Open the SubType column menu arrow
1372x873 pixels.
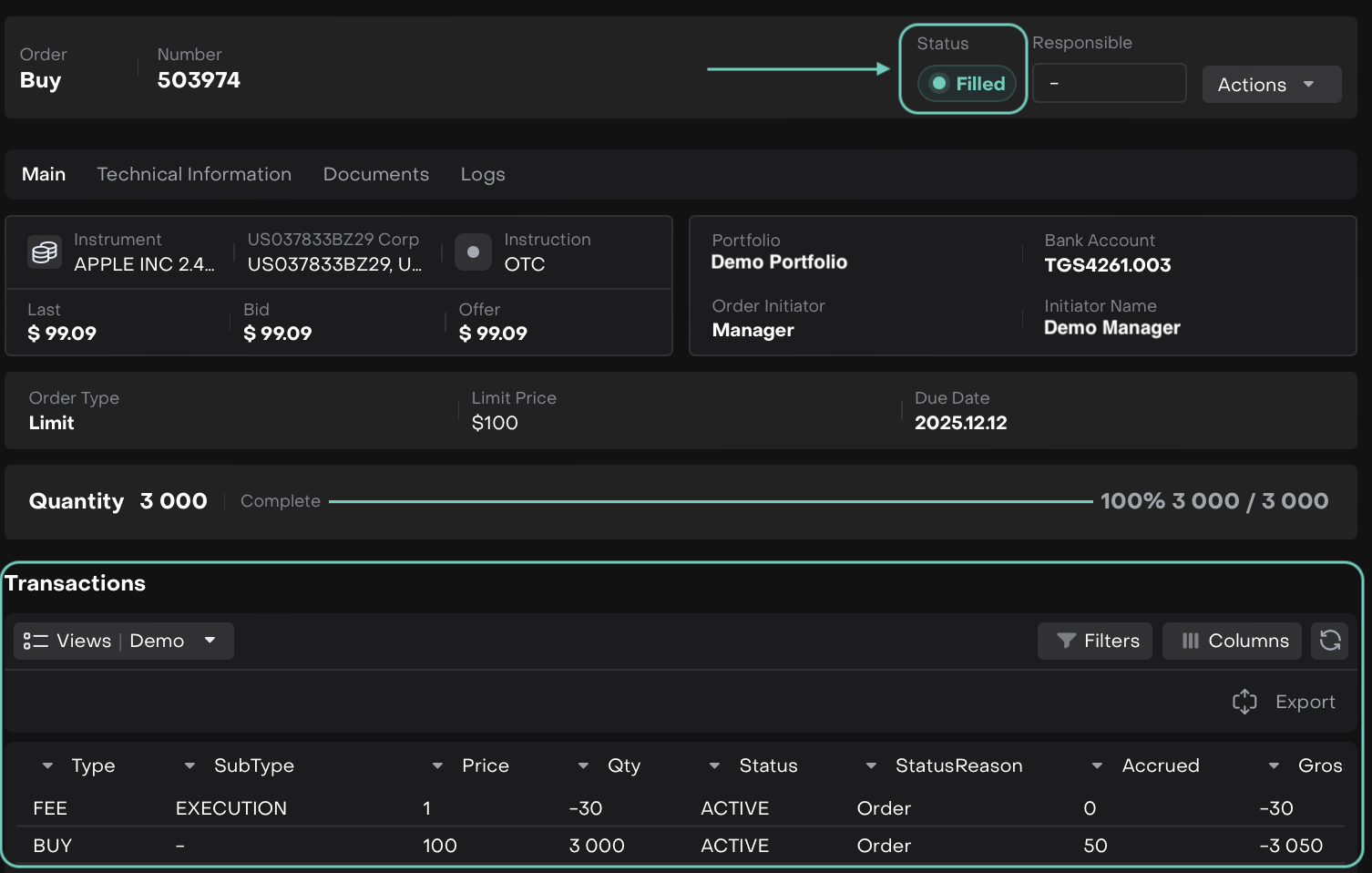189,766
